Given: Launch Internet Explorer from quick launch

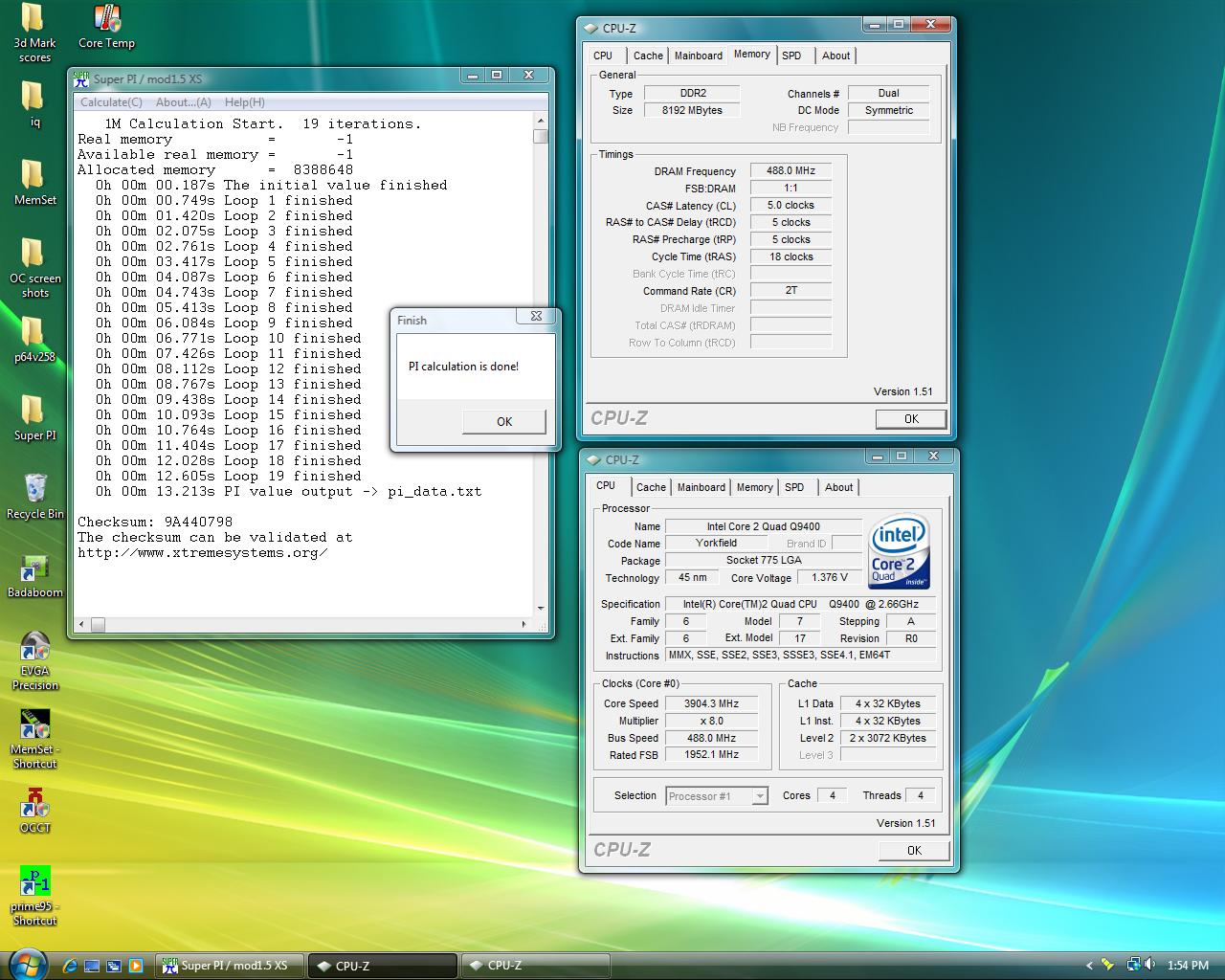Looking at the screenshot, I should tap(70, 966).
